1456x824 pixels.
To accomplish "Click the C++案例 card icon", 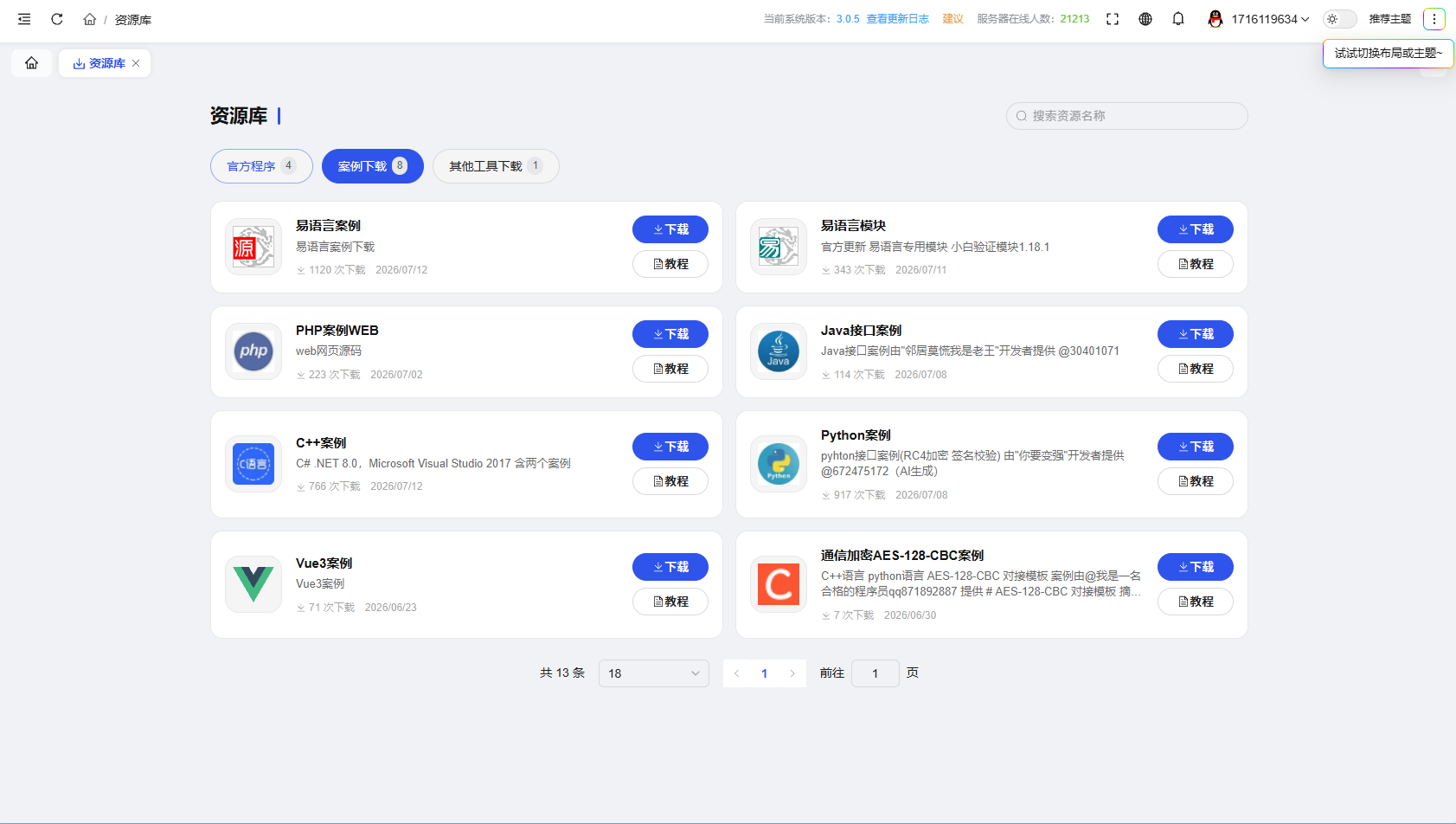I will click(253, 464).
